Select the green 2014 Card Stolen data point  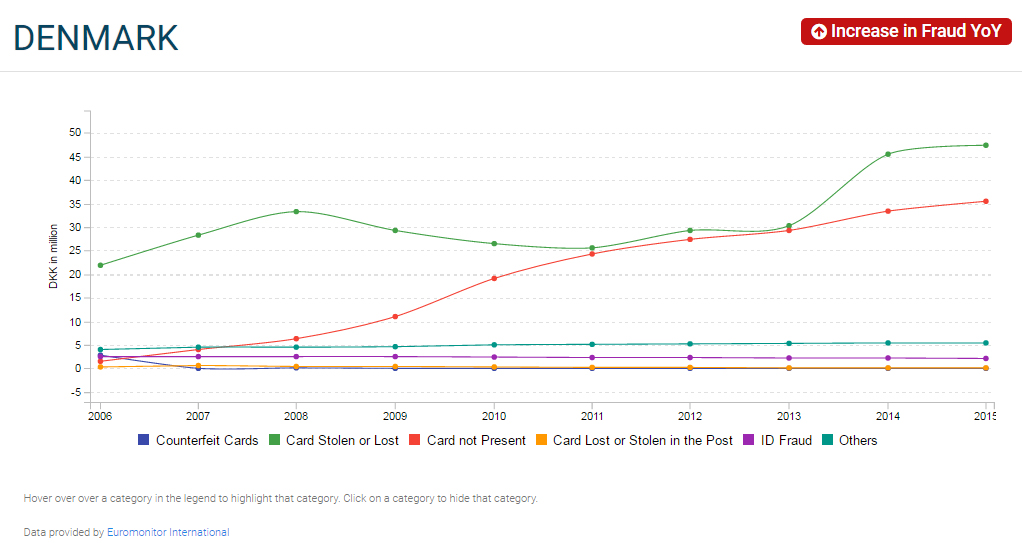(x=888, y=154)
